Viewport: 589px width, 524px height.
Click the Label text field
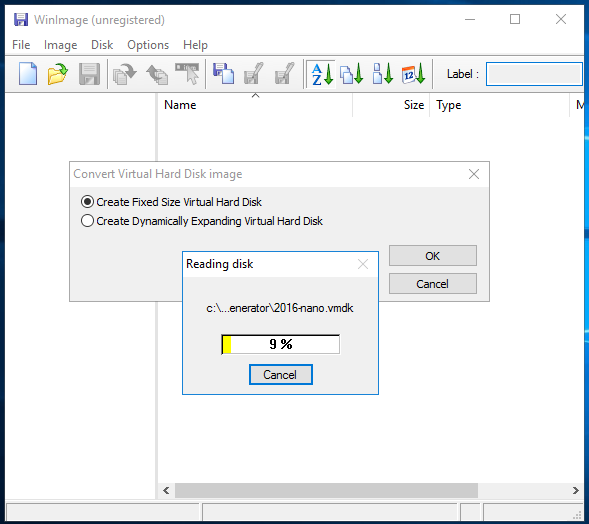click(535, 74)
